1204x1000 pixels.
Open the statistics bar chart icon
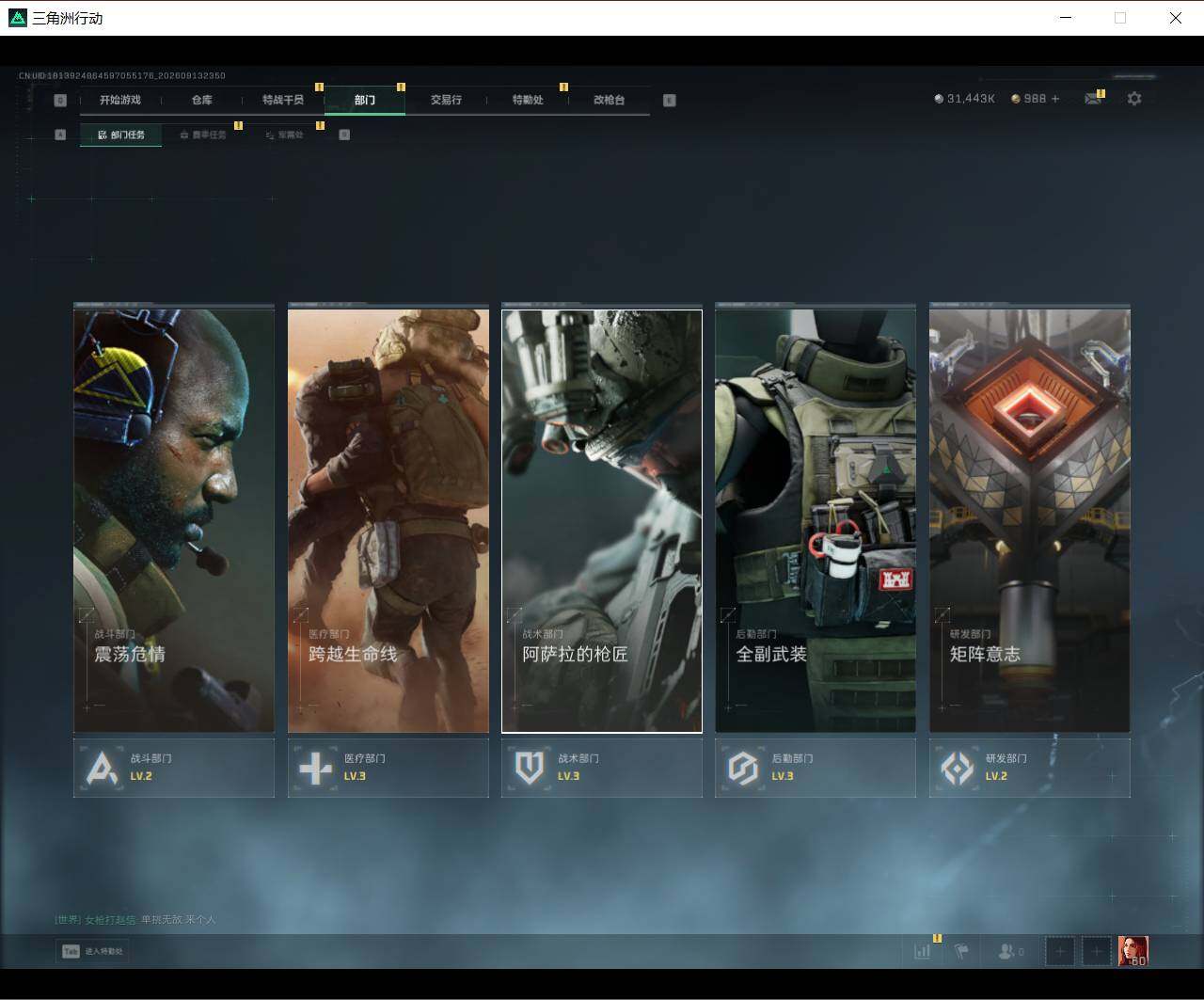coord(922,951)
